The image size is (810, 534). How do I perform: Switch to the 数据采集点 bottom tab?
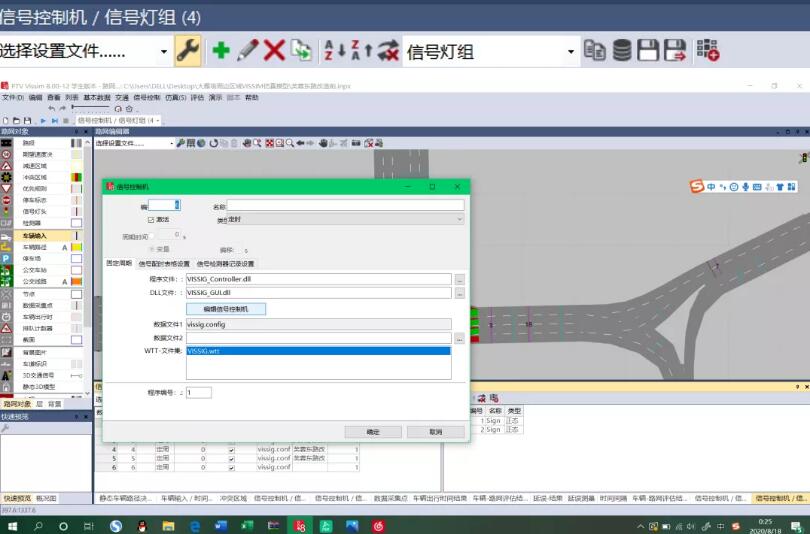click(x=391, y=498)
